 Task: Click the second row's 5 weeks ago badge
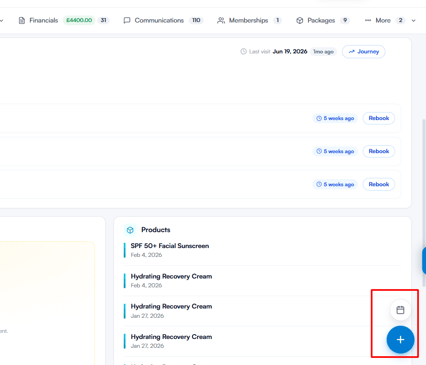[x=335, y=151]
